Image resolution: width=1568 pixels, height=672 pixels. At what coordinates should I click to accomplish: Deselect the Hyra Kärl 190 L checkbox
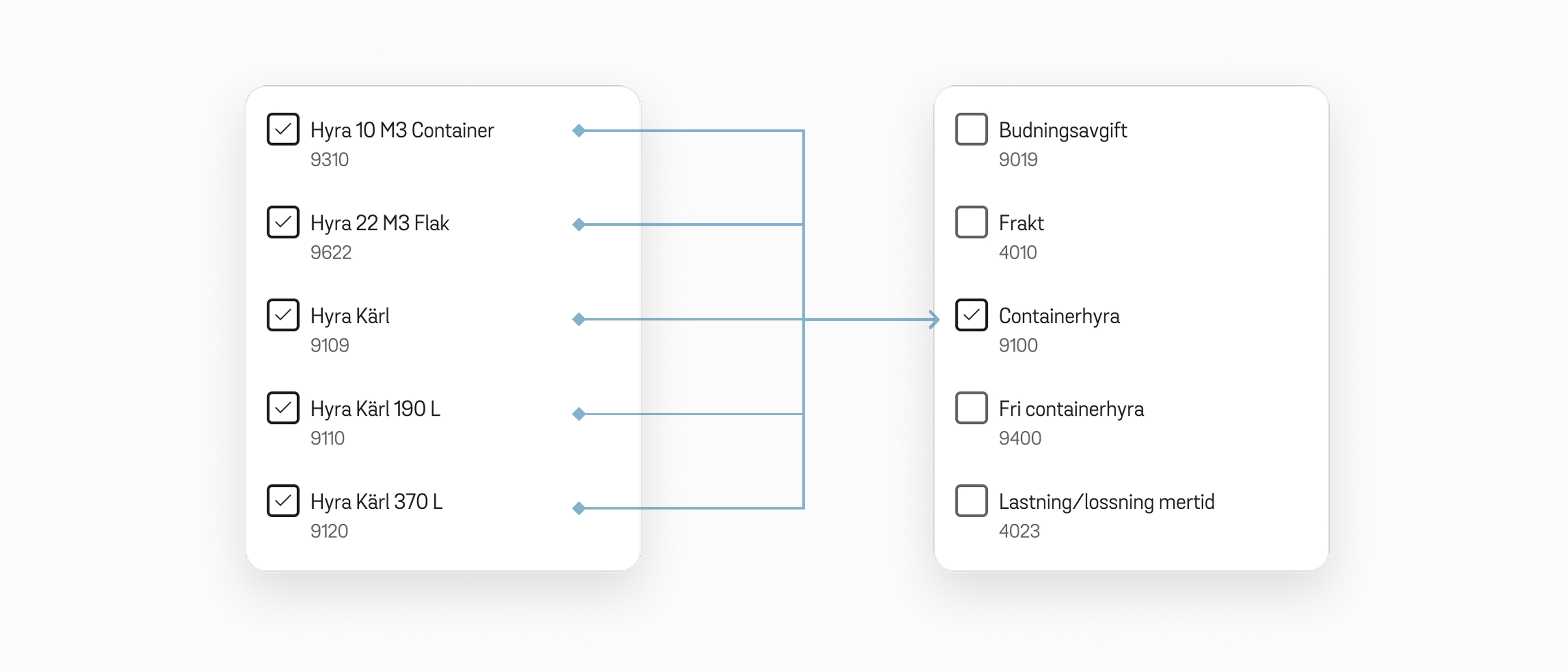[x=283, y=408]
